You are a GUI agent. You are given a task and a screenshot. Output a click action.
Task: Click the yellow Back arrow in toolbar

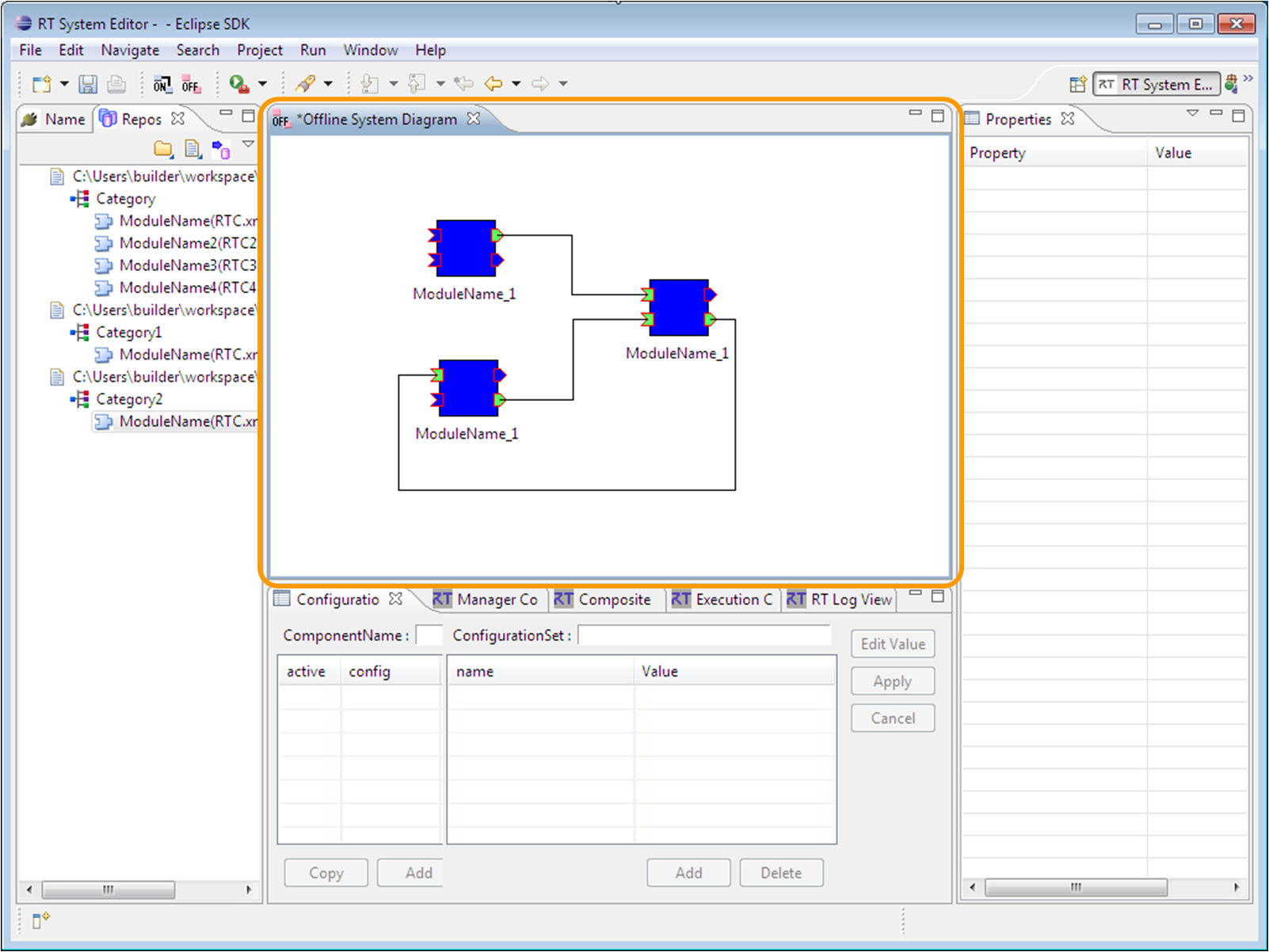493,83
